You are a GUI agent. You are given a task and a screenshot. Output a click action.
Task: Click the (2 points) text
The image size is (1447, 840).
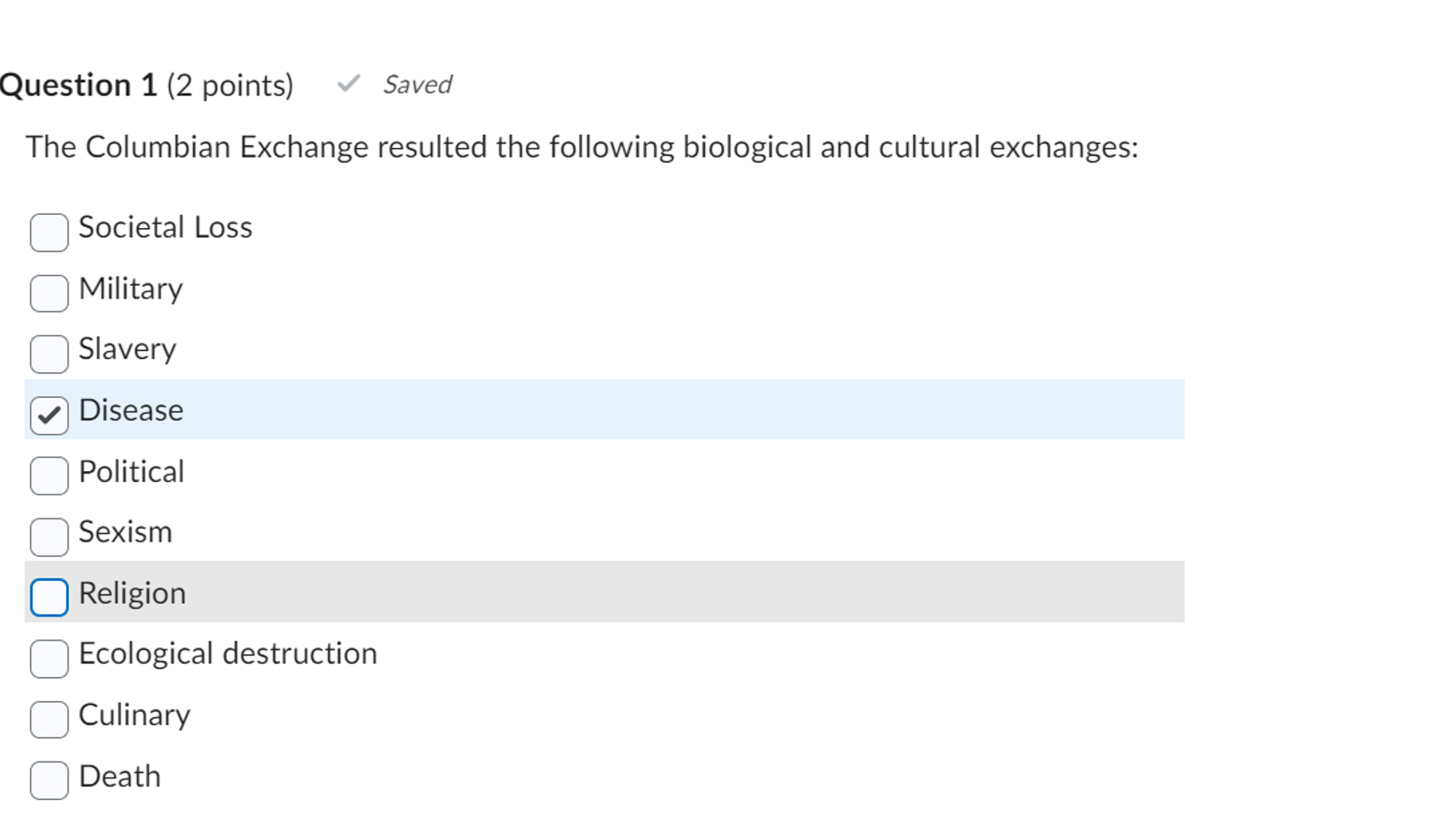click(230, 86)
